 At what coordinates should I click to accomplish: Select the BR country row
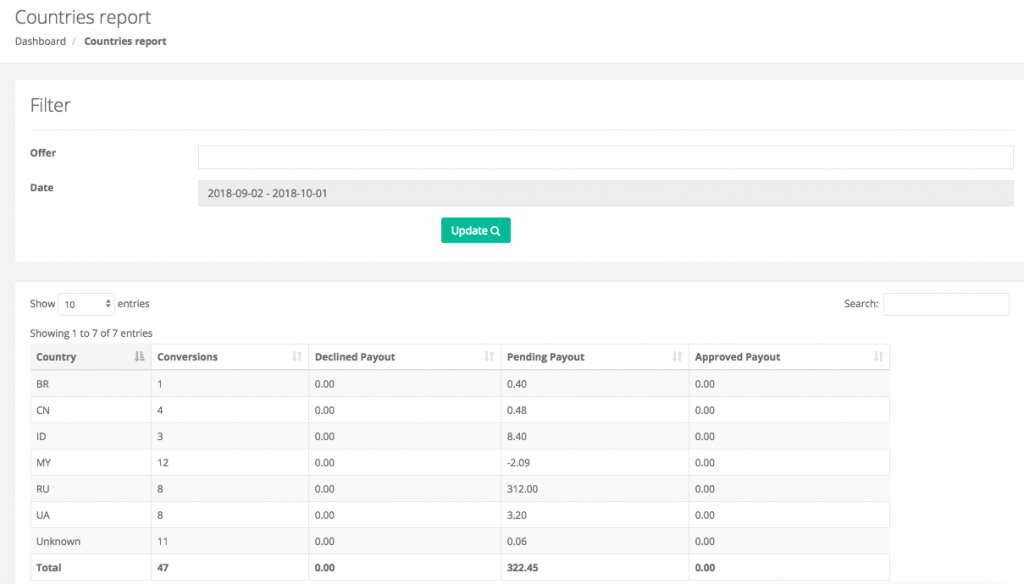click(x=43, y=384)
